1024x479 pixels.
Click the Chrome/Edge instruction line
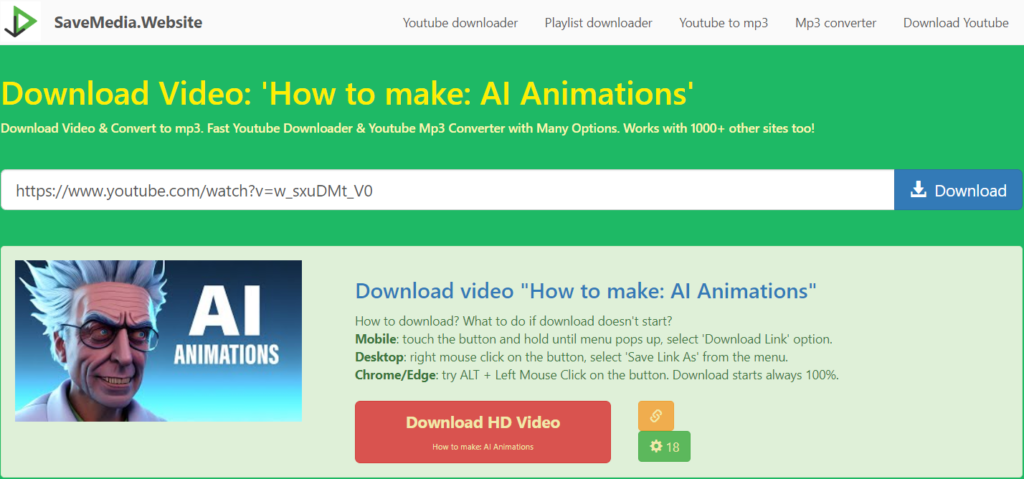(x=597, y=375)
